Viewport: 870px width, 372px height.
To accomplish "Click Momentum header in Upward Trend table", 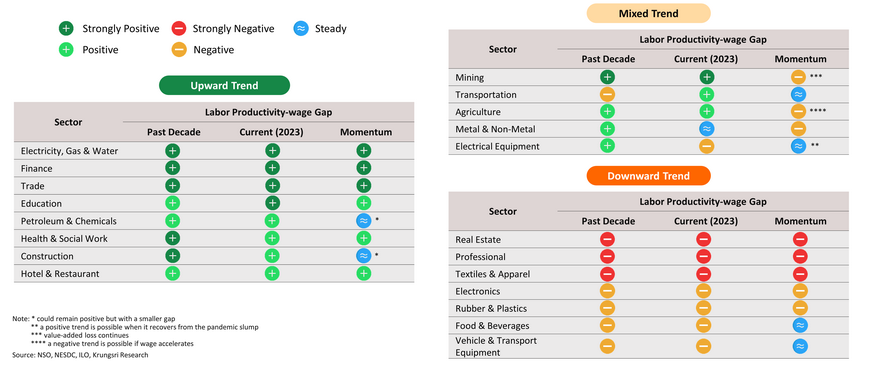I will (x=366, y=132).
